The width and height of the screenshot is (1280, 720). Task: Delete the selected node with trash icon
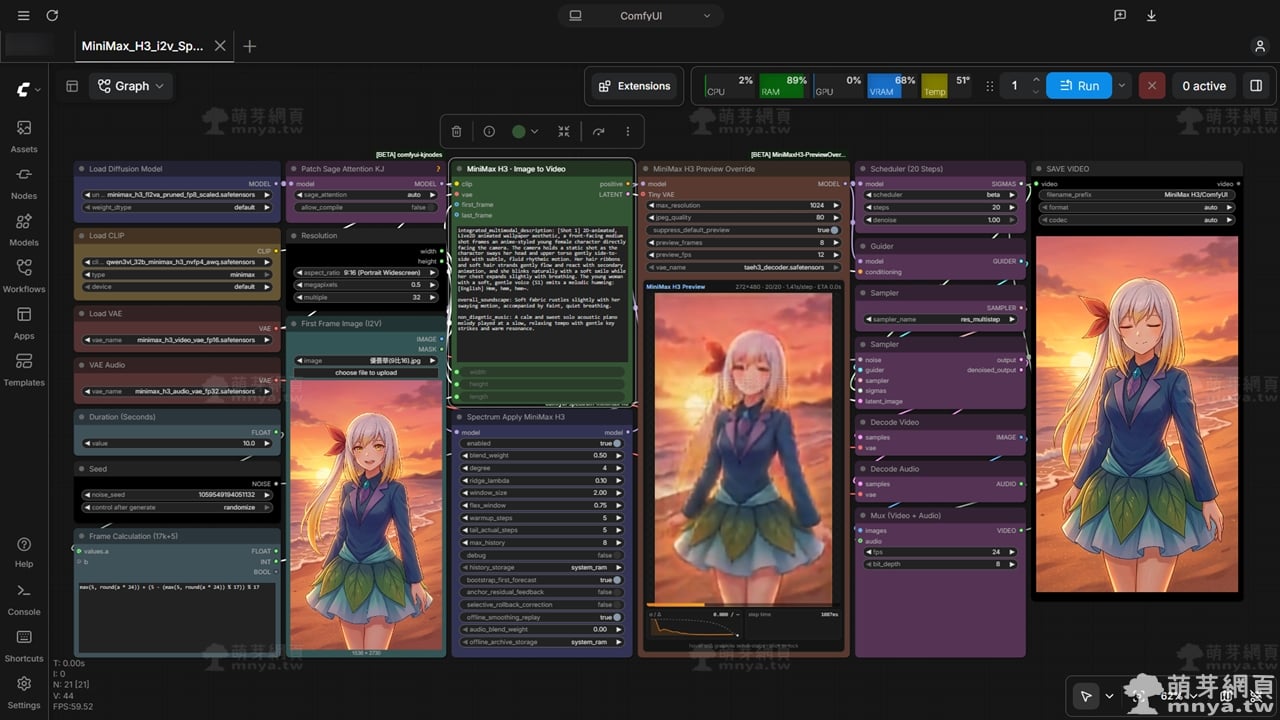[457, 131]
